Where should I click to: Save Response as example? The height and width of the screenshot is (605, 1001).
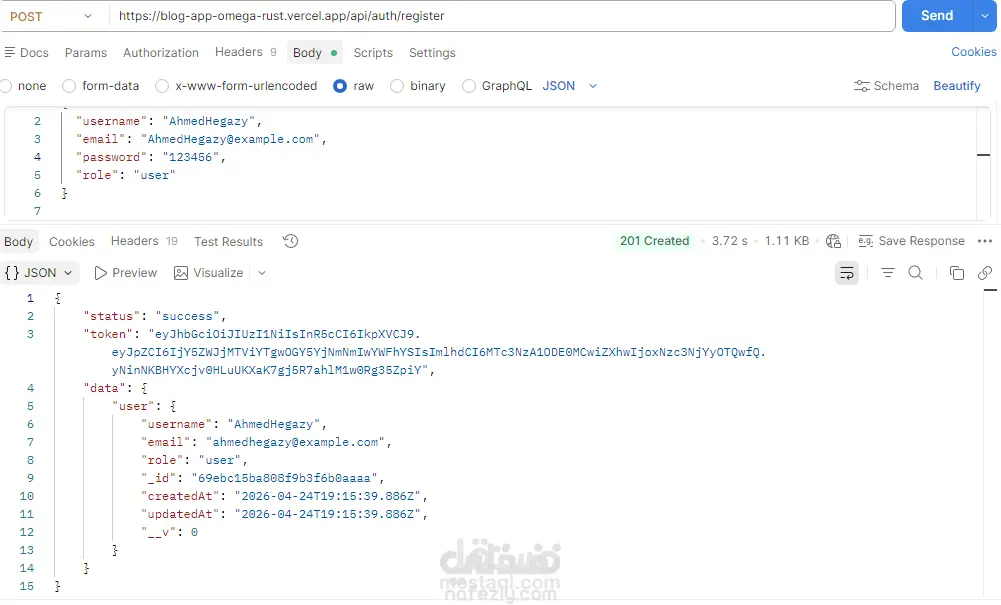(911, 241)
